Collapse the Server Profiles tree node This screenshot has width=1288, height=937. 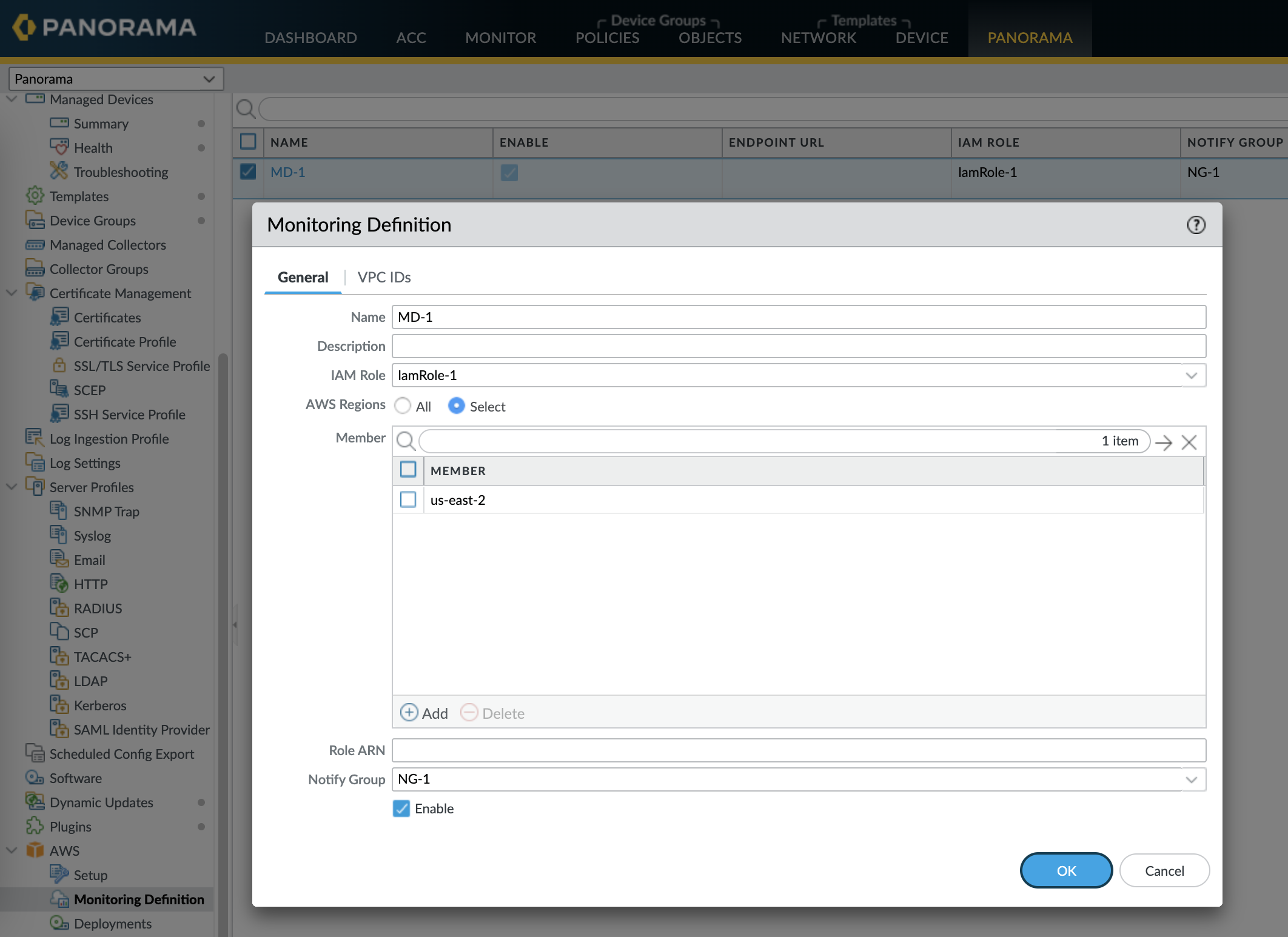click(x=12, y=487)
